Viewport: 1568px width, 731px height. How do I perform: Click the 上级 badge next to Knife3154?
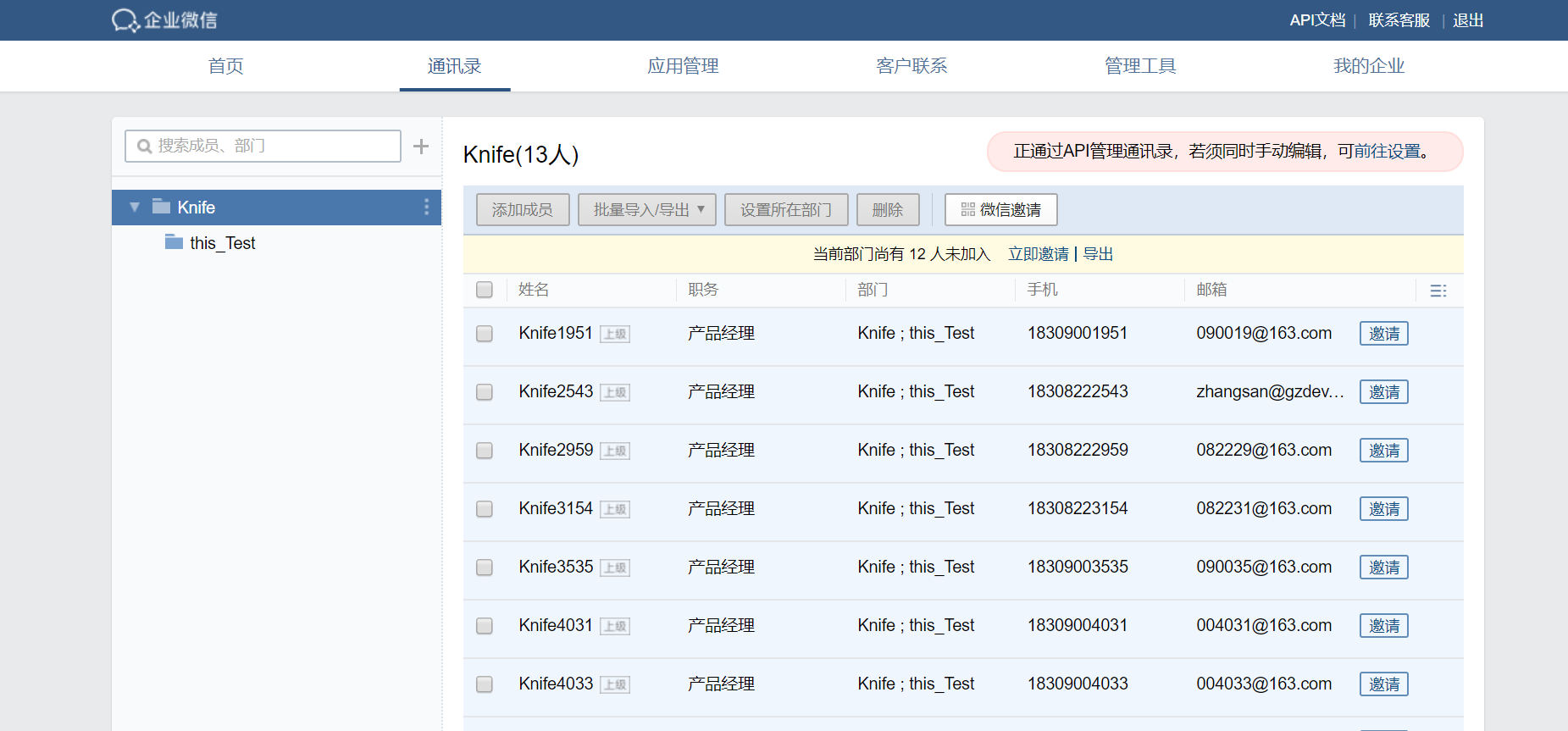(x=615, y=509)
